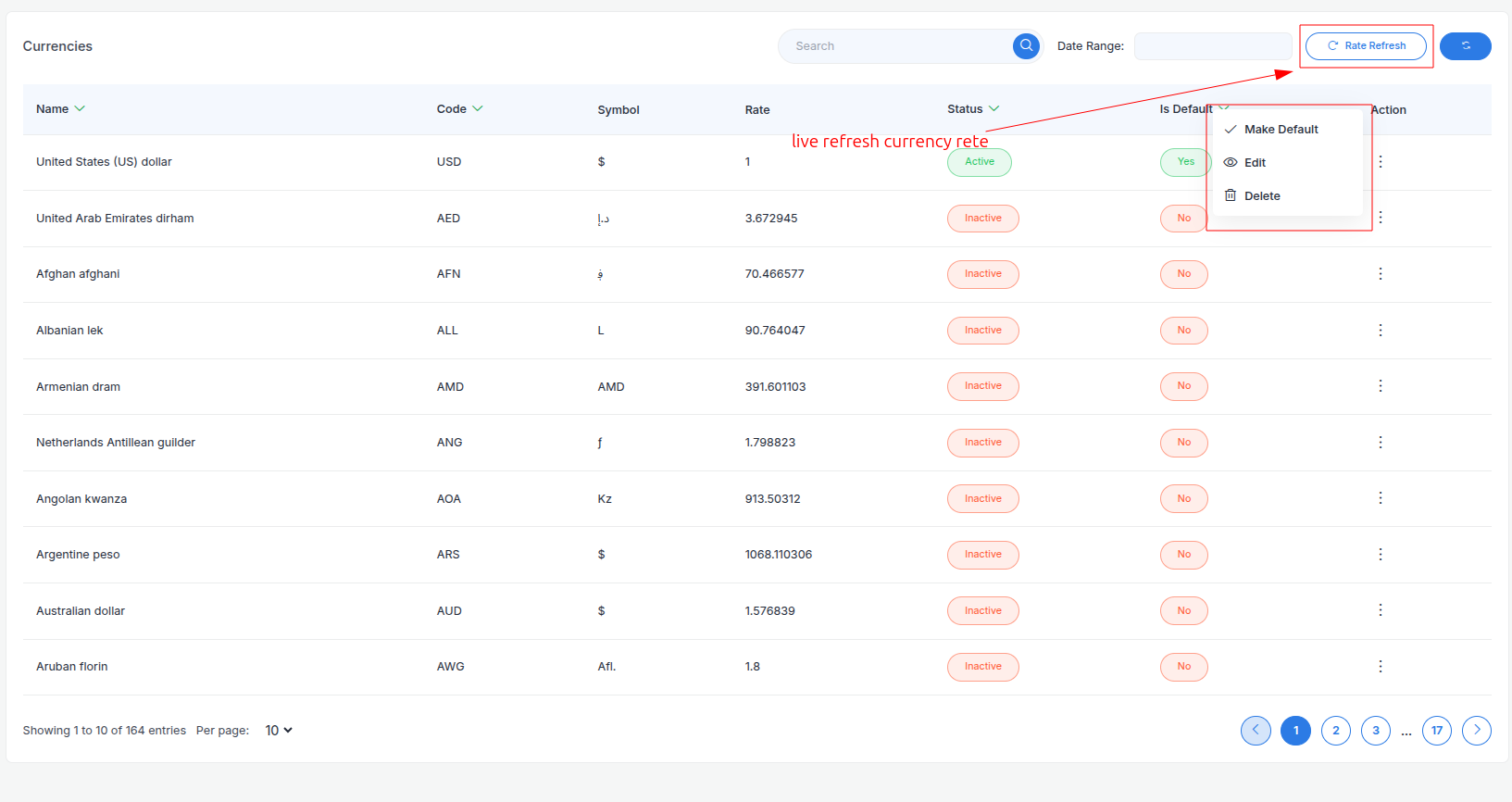
Task: Click the 'United States (US) dollar' name
Action: [x=104, y=162]
